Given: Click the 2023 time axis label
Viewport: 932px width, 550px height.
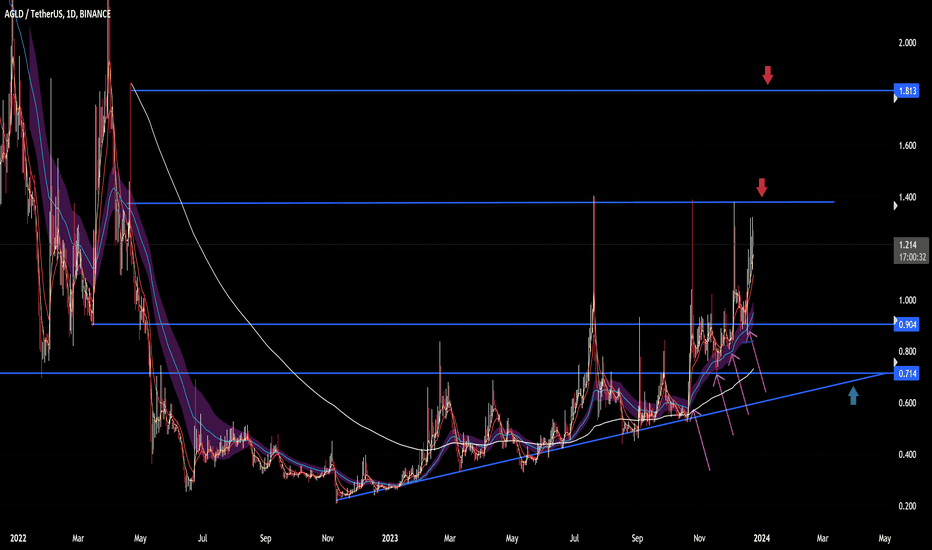Looking at the screenshot, I should point(390,538).
